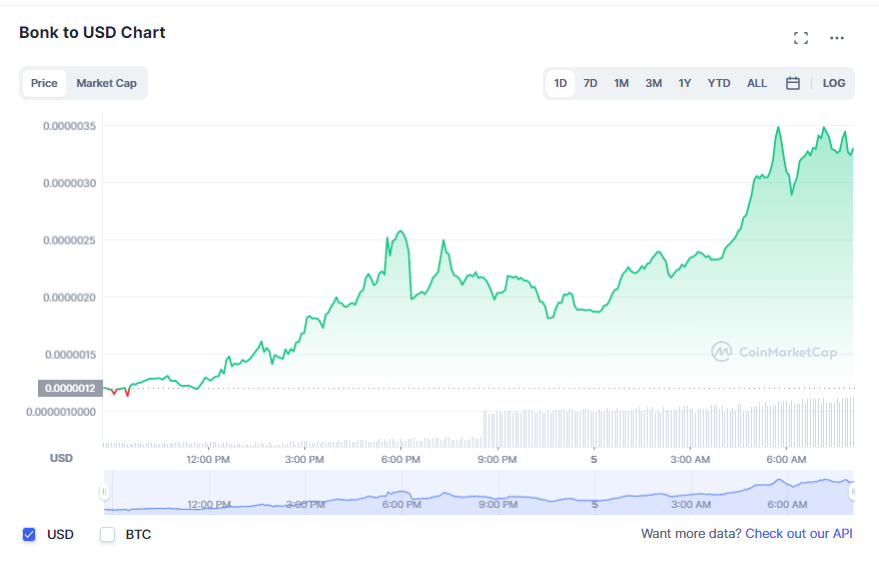Screen dimensions: 879x570
Task: Click the 0.0000015 y-axis label
Action: 70,355
